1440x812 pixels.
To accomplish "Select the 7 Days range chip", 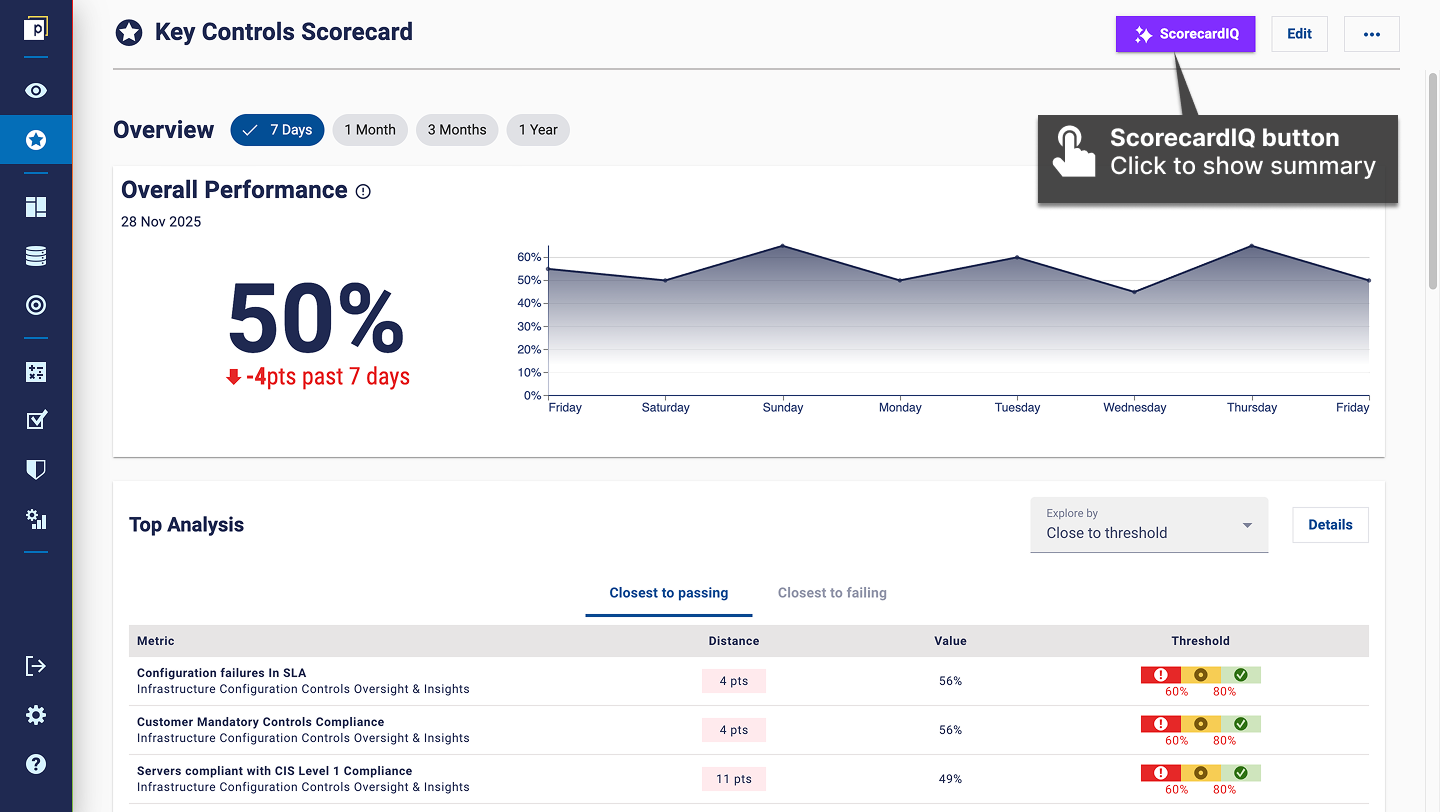I will [x=277, y=130].
